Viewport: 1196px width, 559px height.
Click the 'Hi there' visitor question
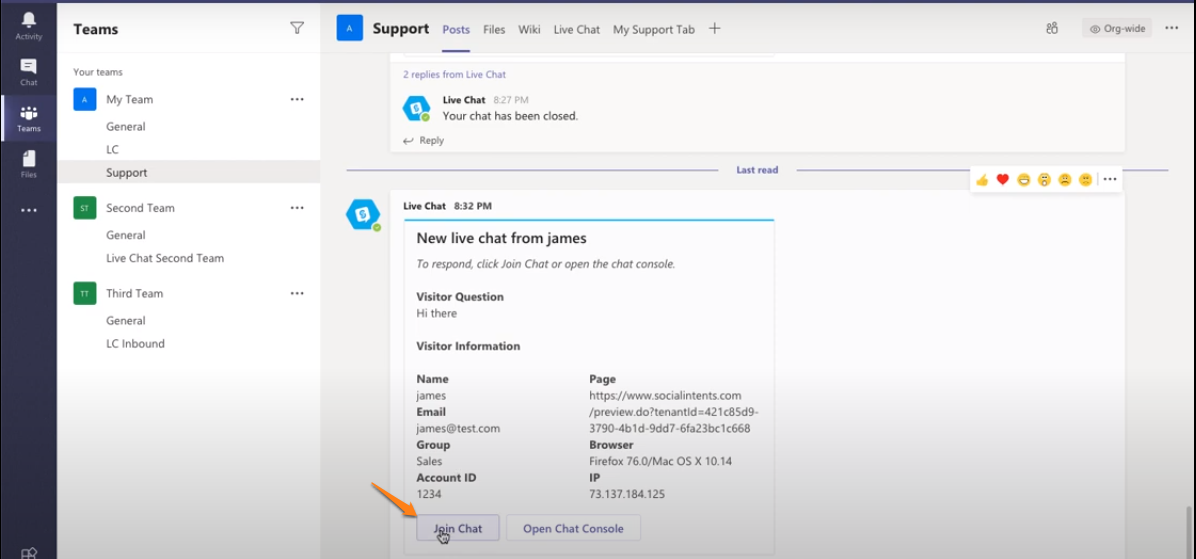click(437, 313)
